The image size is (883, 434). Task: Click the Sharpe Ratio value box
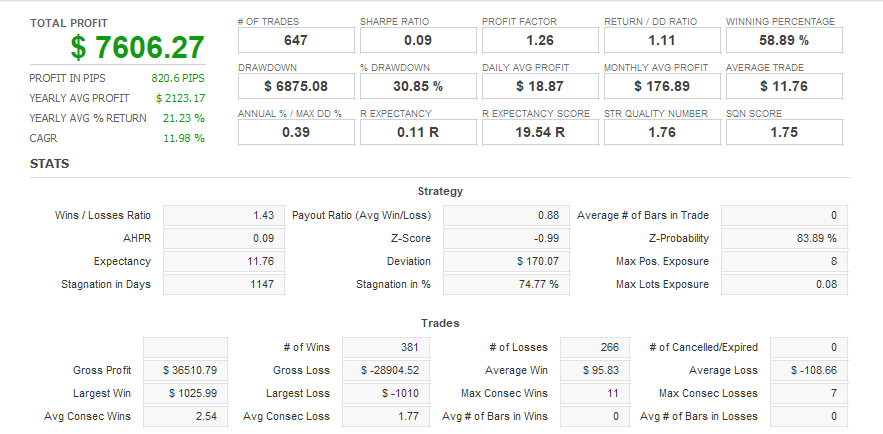point(418,40)
